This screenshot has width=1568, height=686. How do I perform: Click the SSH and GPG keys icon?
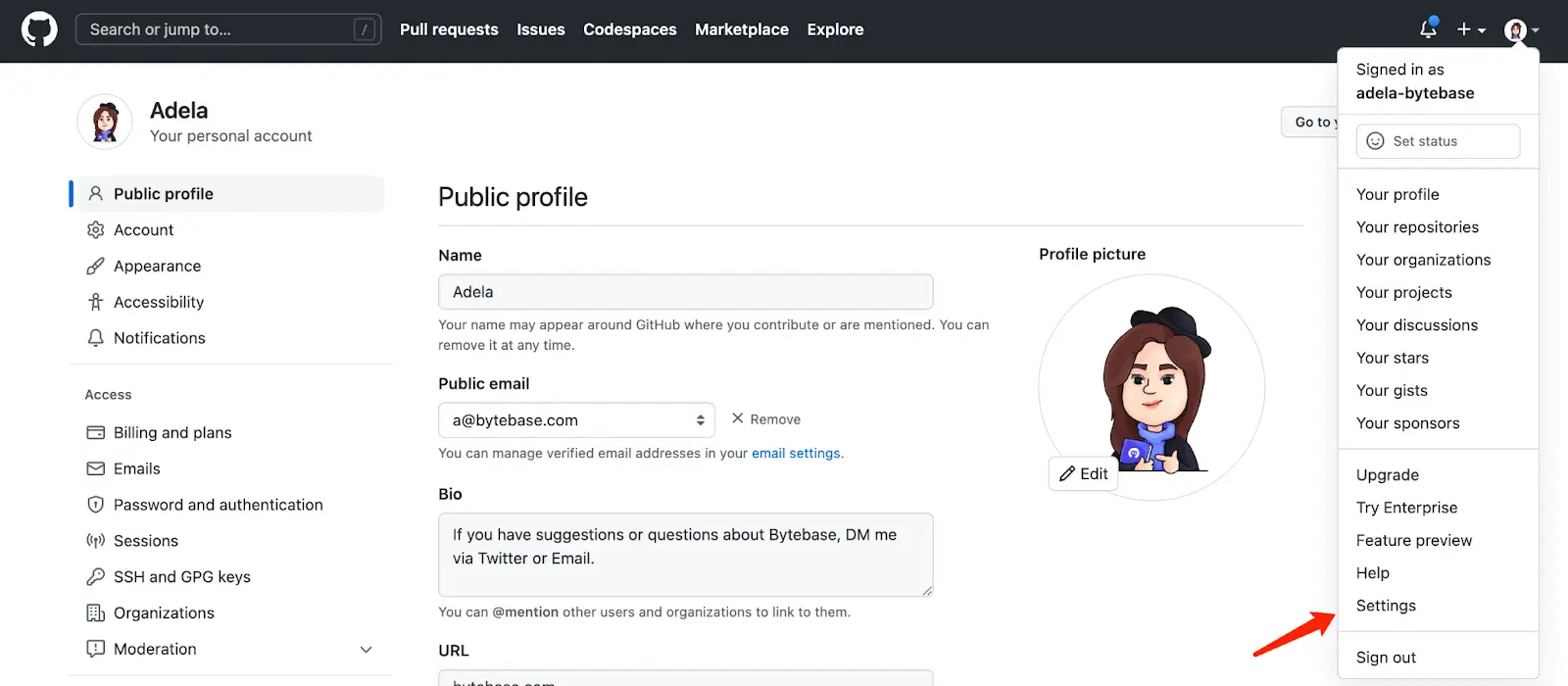95,576
